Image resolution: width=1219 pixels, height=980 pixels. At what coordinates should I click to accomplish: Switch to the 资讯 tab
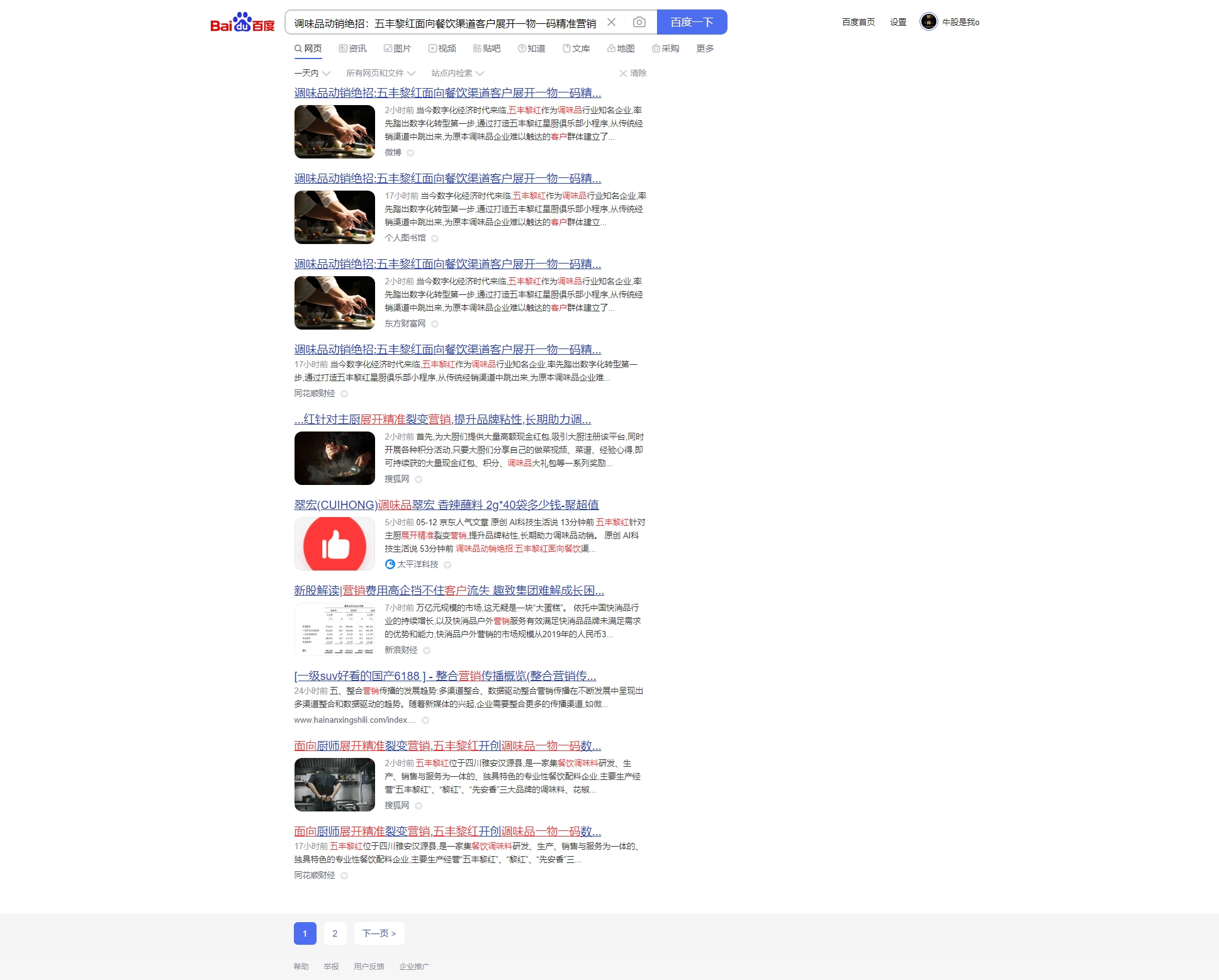[x=352, y=48]
